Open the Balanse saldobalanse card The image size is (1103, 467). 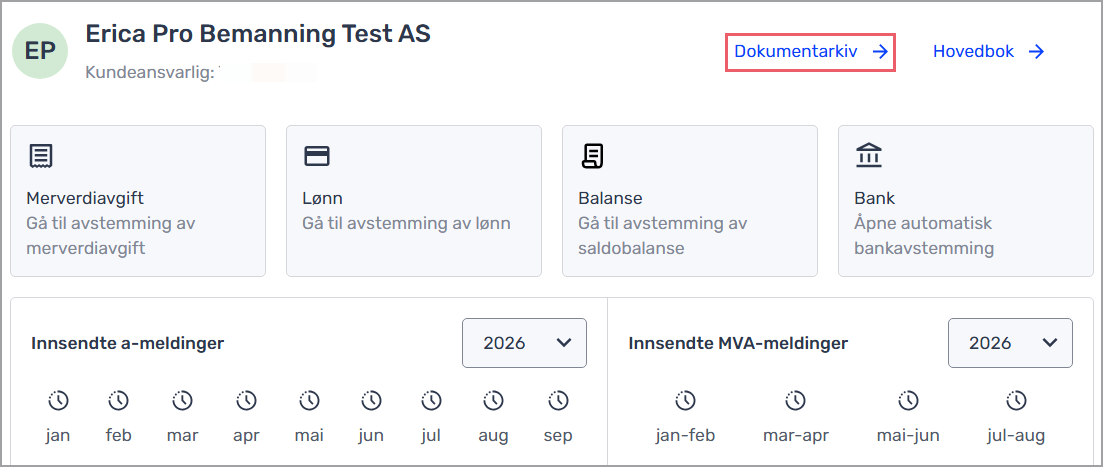(x=690, y=201)
